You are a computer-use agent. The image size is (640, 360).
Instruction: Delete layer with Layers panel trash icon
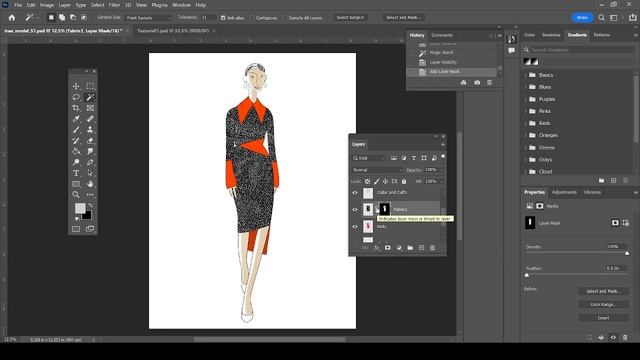(433, 248)
